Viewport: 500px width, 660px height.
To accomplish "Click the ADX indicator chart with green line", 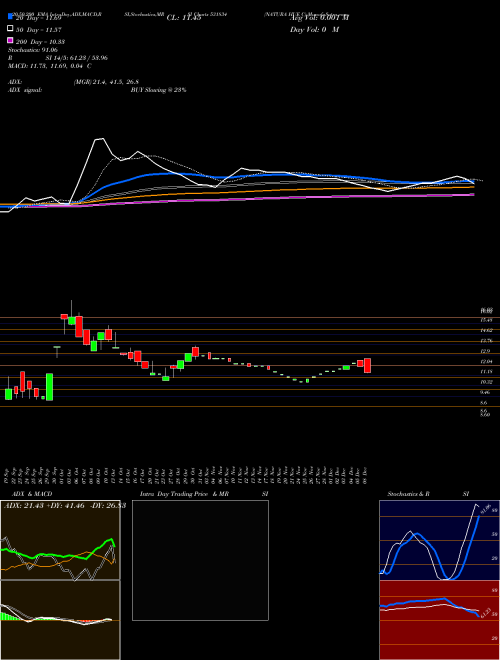I will point(60,540).
